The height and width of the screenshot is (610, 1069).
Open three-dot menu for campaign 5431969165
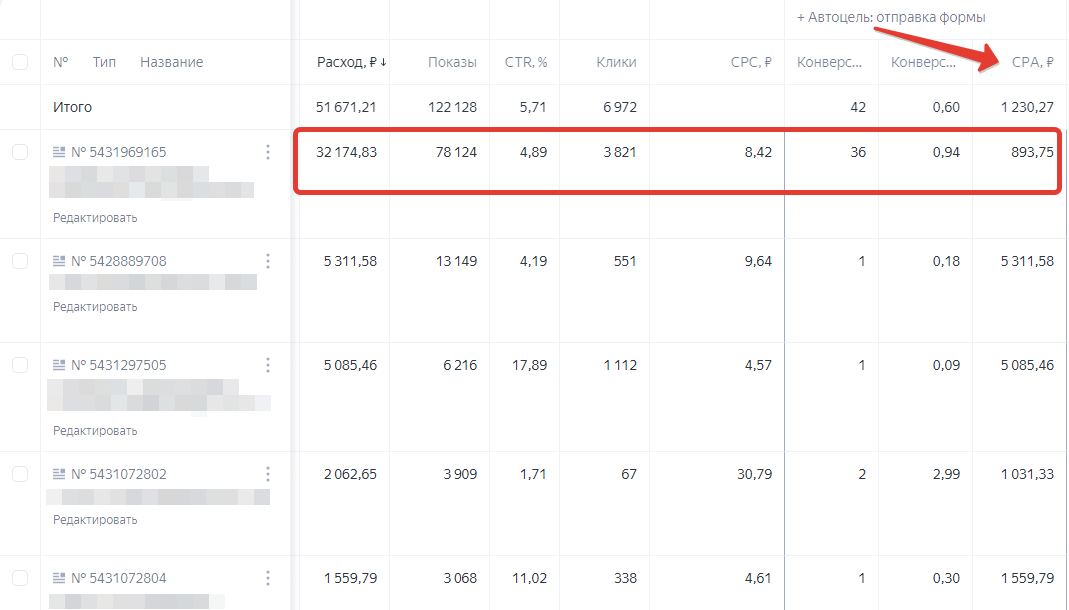point(268,152)
